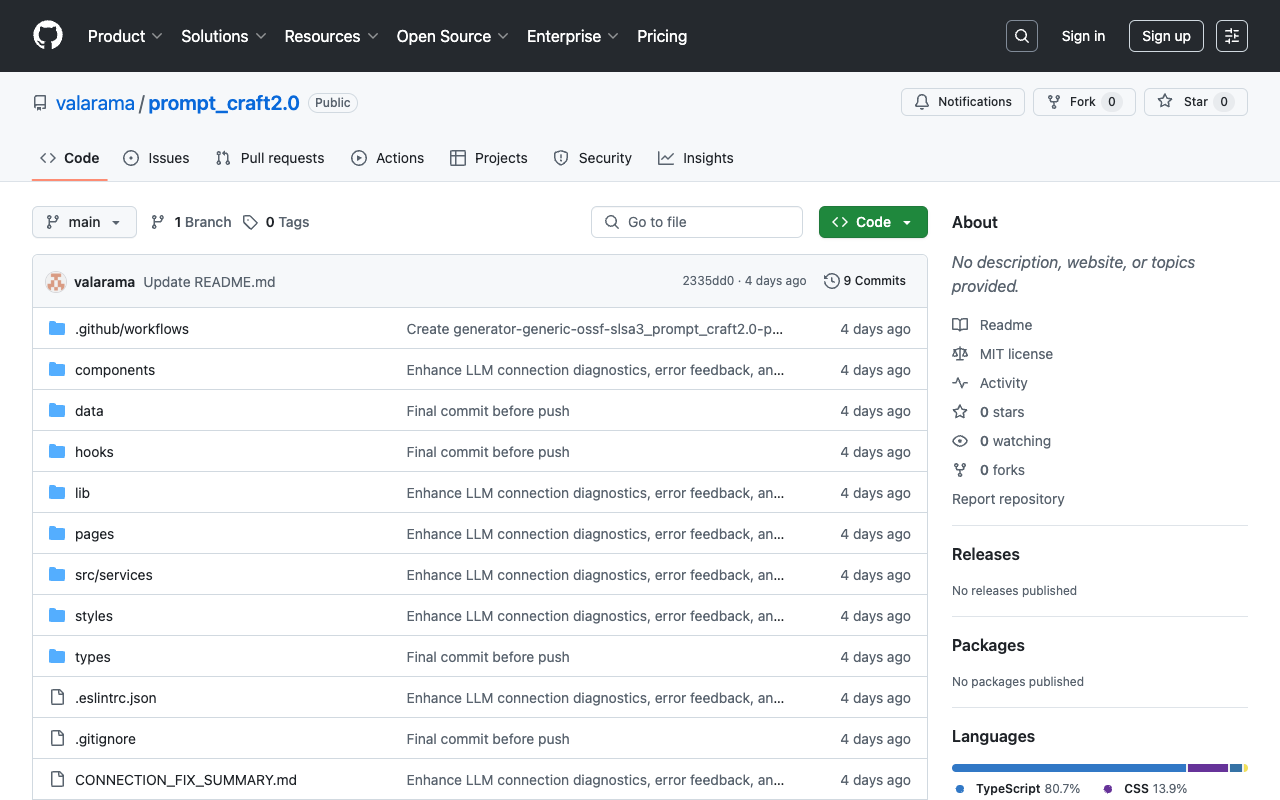
Task: Click the styles folder icon
Action: click(57, 616)
